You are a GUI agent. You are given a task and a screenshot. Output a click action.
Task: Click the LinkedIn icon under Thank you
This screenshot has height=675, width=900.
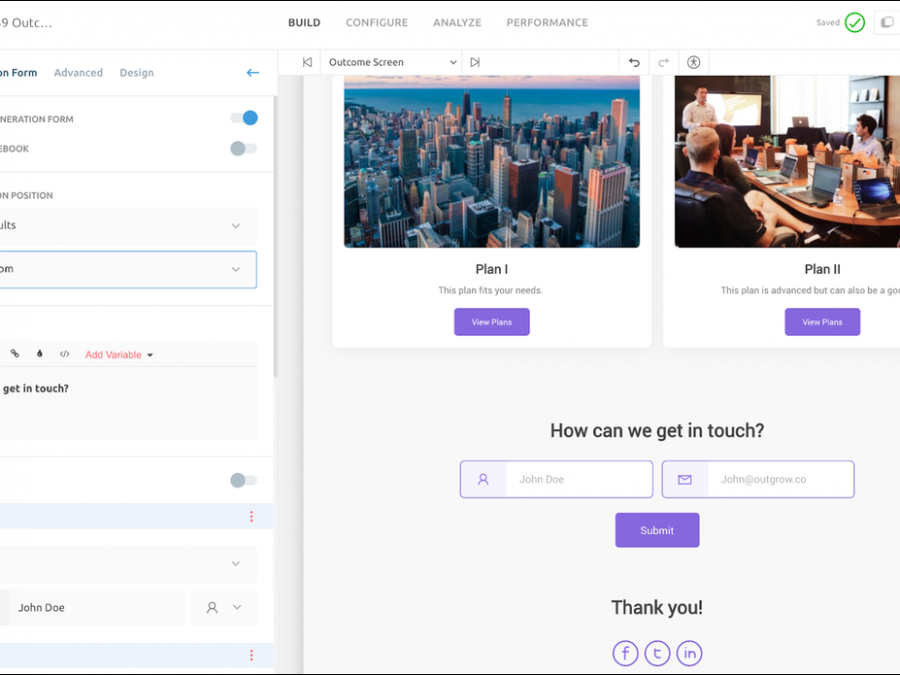tap(689, 653)
